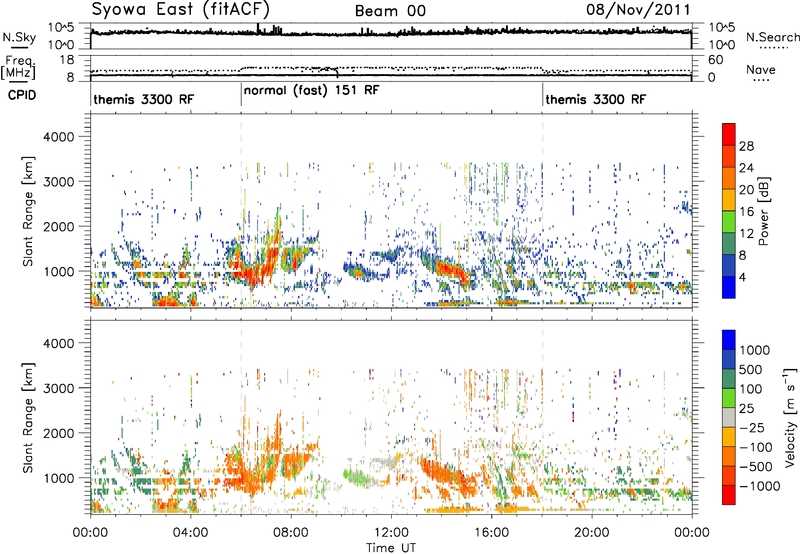Click the 'Beam 00' header label
This screenshot has width=800, height=554.
(x=390, y=11)
